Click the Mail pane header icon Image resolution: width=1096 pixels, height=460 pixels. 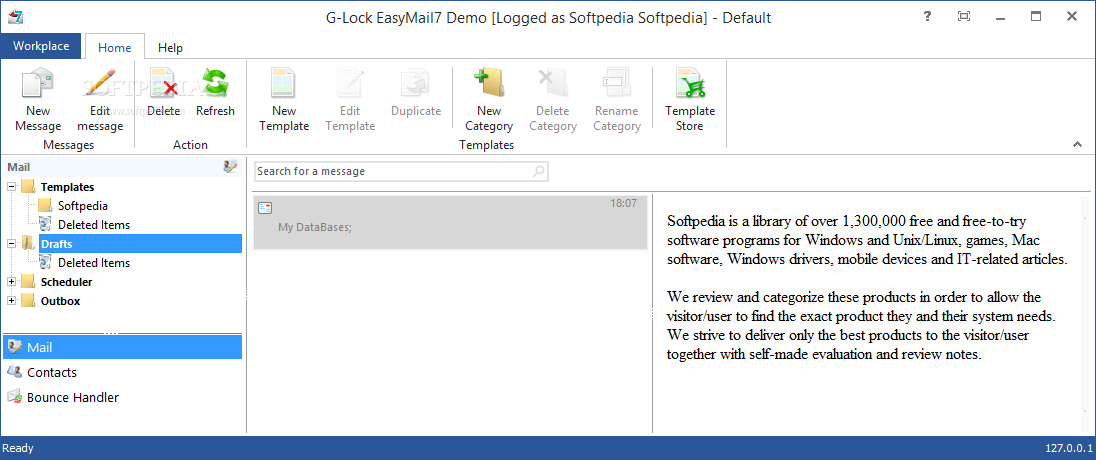click(231, 167)
